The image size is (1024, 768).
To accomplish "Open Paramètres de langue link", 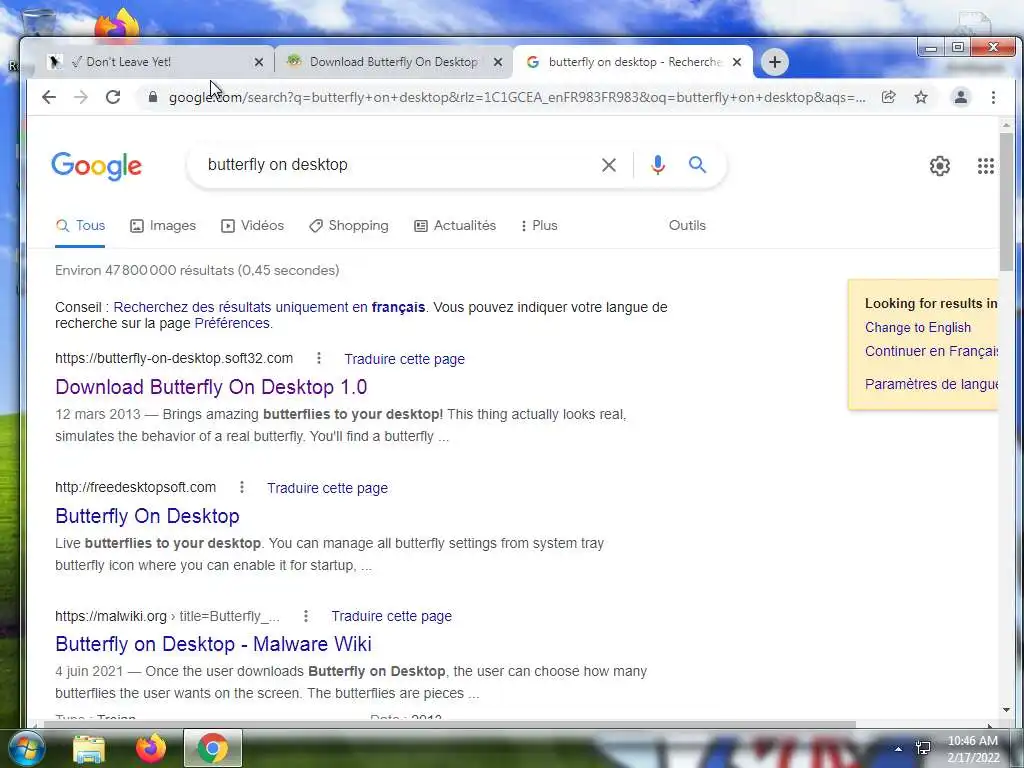I will click(931, 384).
